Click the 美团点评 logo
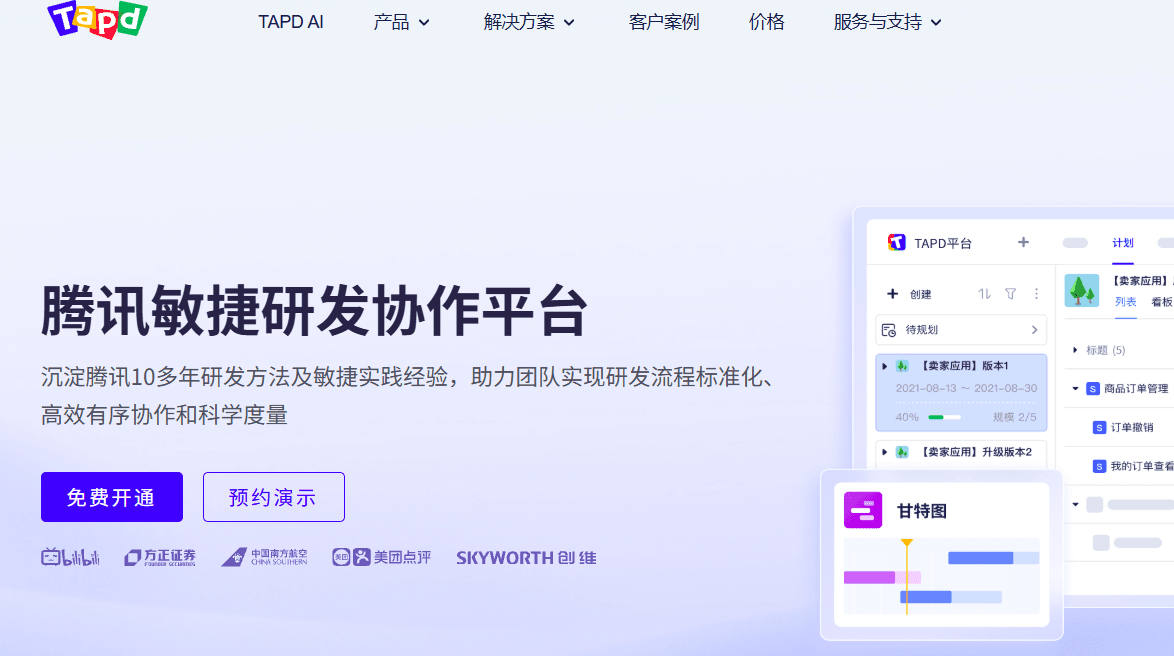 point(382,557)
